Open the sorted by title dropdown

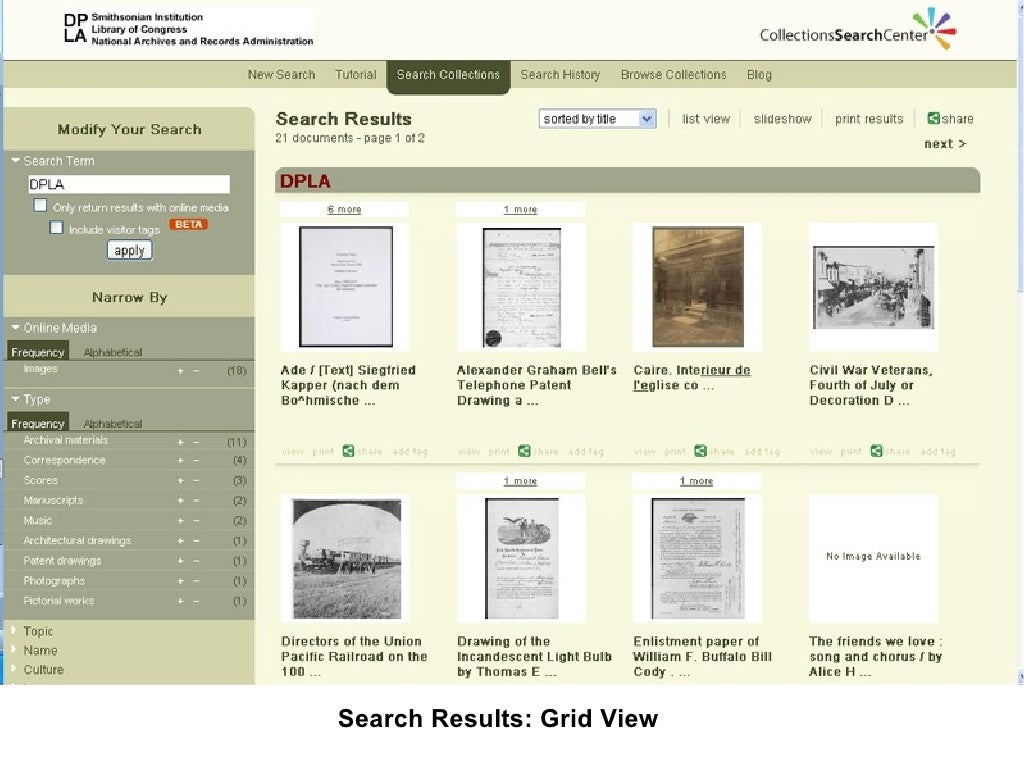tap(598, 119)
